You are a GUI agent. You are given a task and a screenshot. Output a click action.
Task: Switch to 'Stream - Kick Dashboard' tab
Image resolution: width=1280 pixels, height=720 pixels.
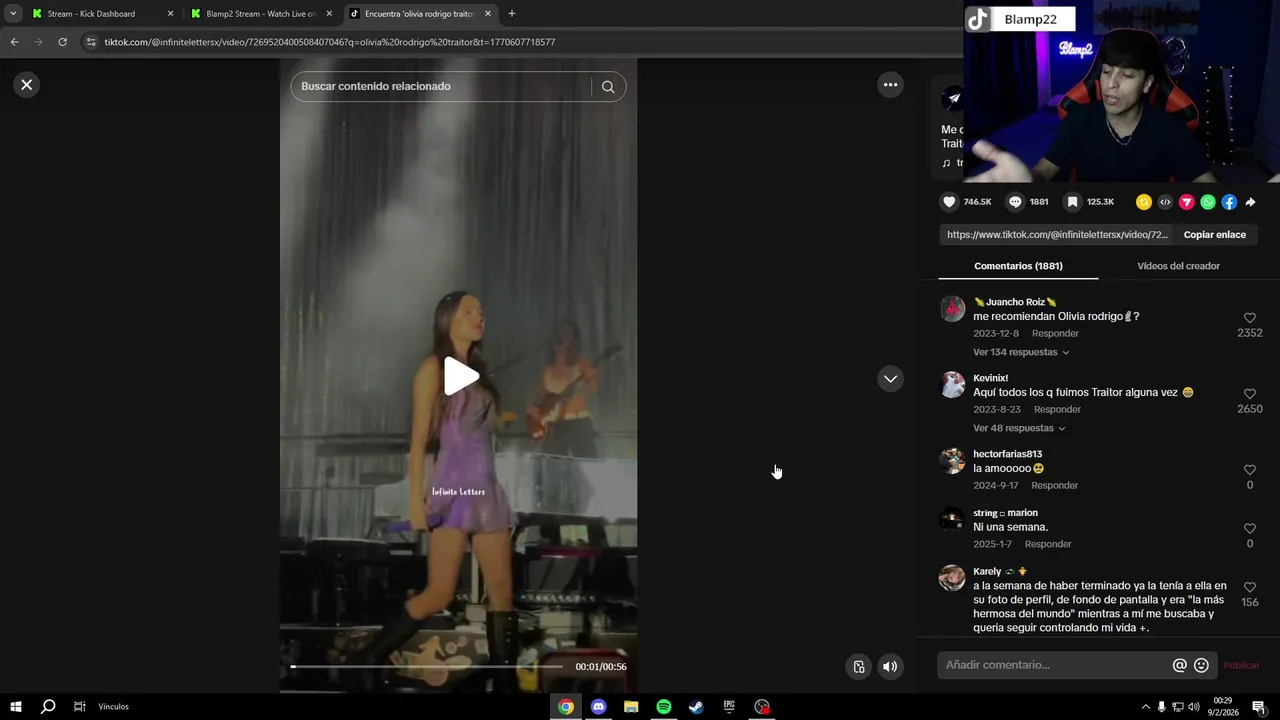click(x=99, y=14)
